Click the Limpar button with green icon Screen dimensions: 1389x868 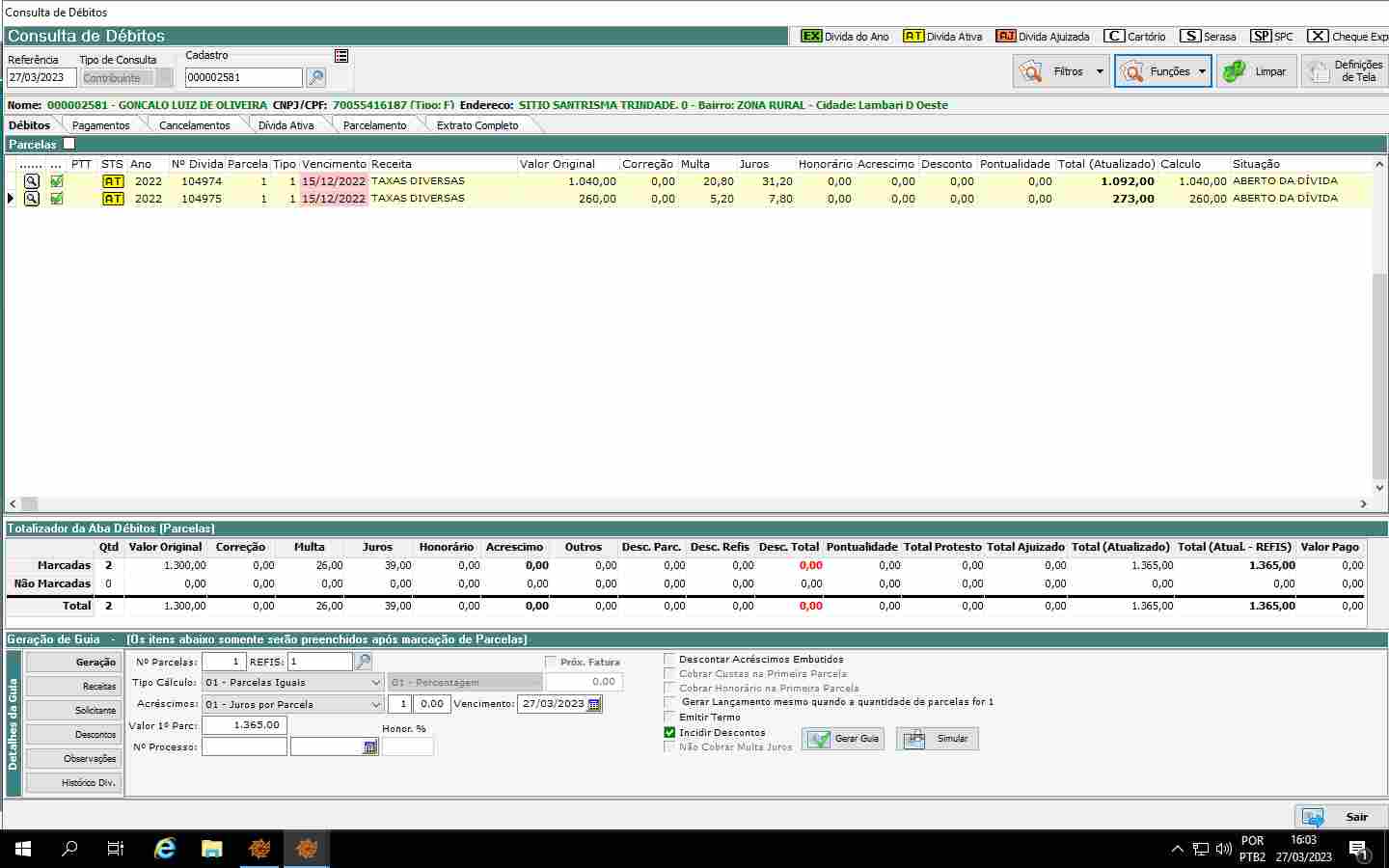[x=1256, y=71]
